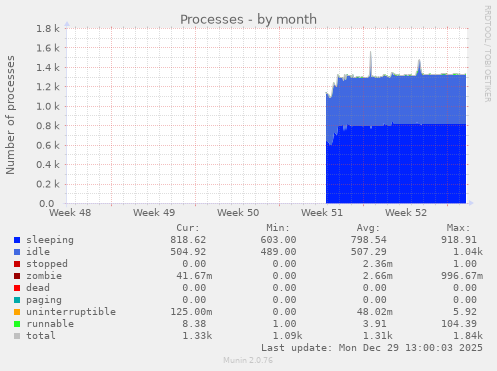Select the 'zombie' legend label
Viewport: 497px width, 371px height.
[44, 276]
